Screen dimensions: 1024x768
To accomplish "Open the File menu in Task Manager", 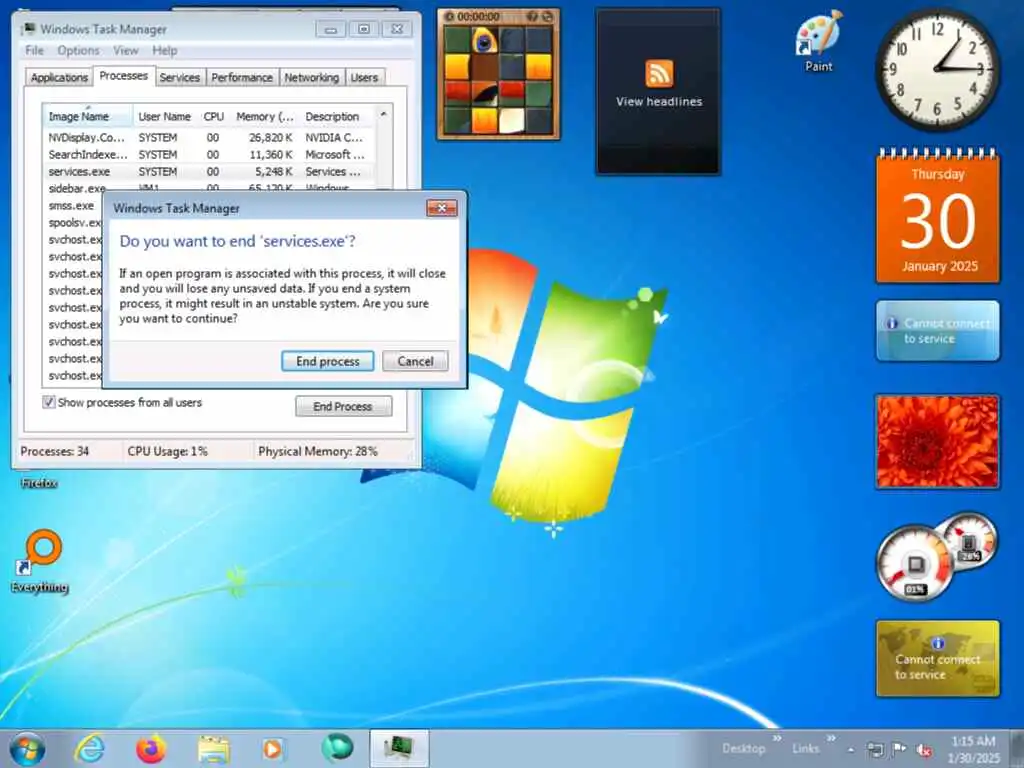I will coord(34,50).
